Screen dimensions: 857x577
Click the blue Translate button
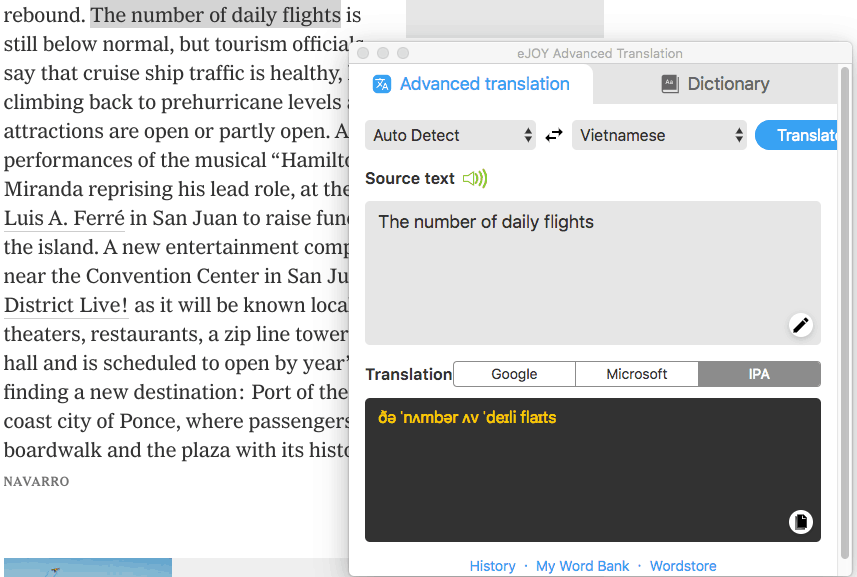(x=796, y=135)
